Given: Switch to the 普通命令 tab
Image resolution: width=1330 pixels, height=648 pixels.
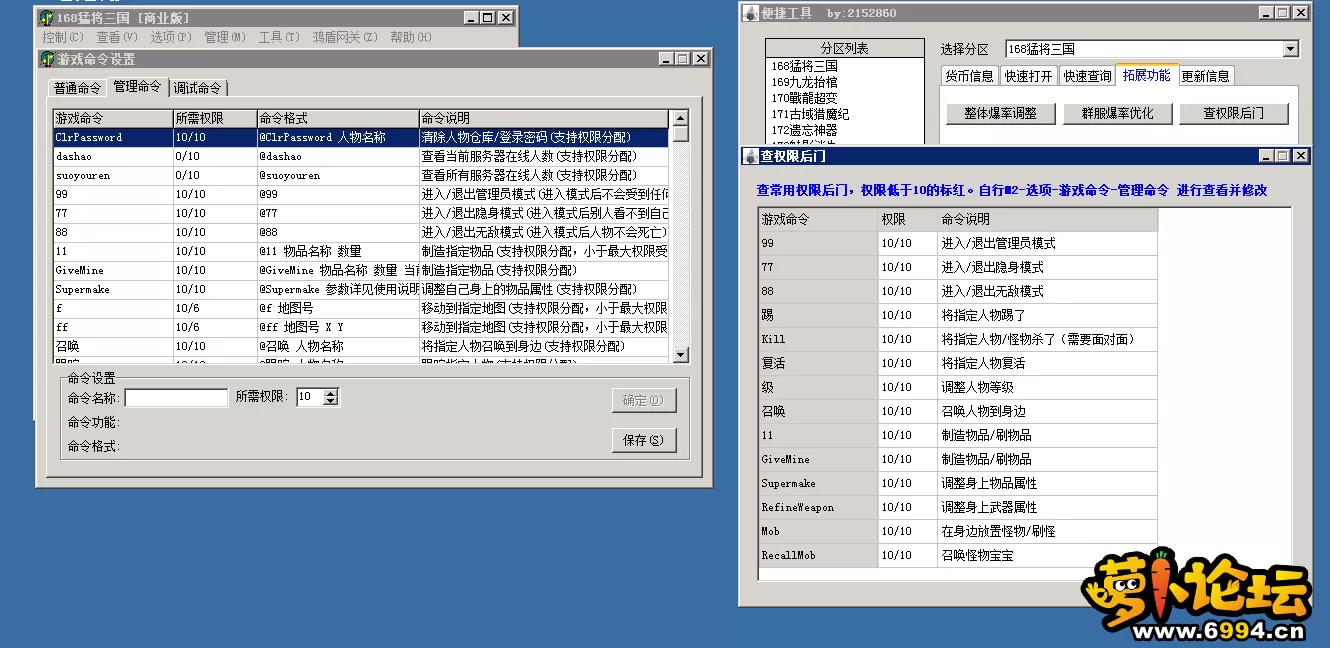Looking at the screenshot, I should click(x=78, y=88).
